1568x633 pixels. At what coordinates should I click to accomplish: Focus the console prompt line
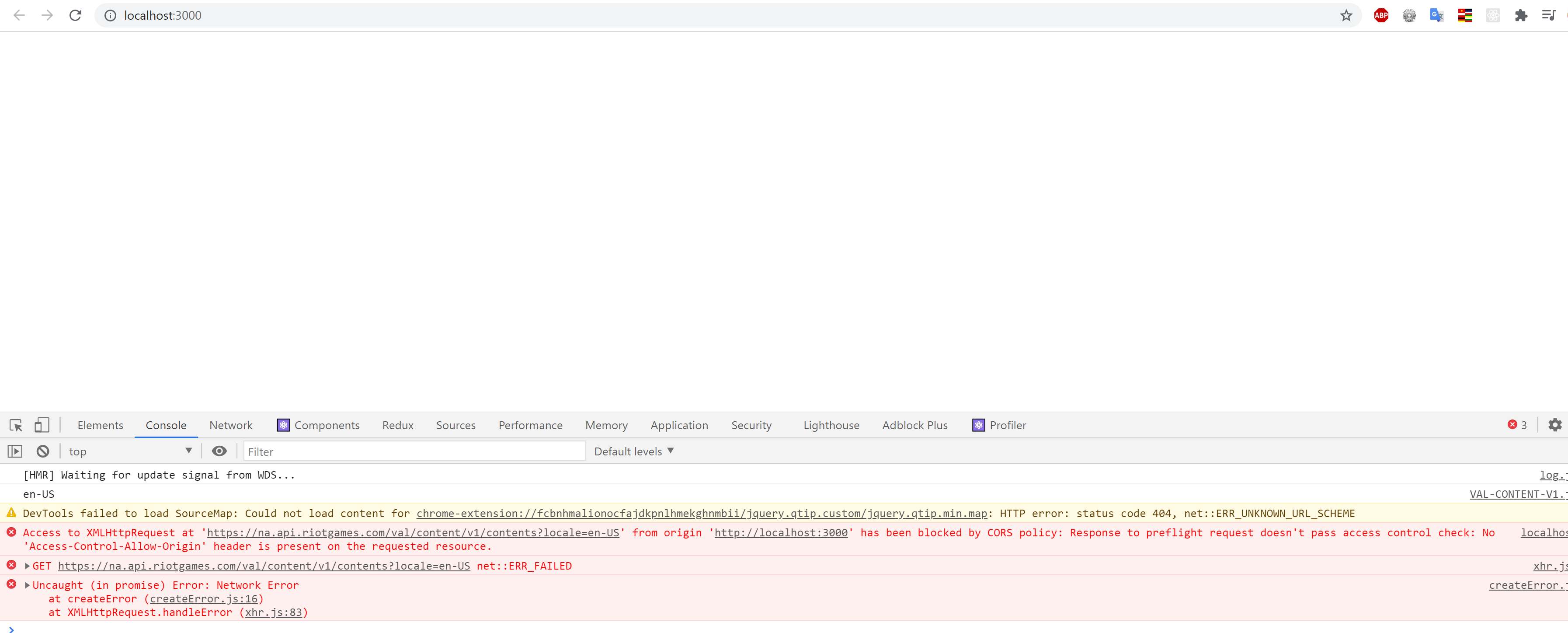tap(784, 628)
